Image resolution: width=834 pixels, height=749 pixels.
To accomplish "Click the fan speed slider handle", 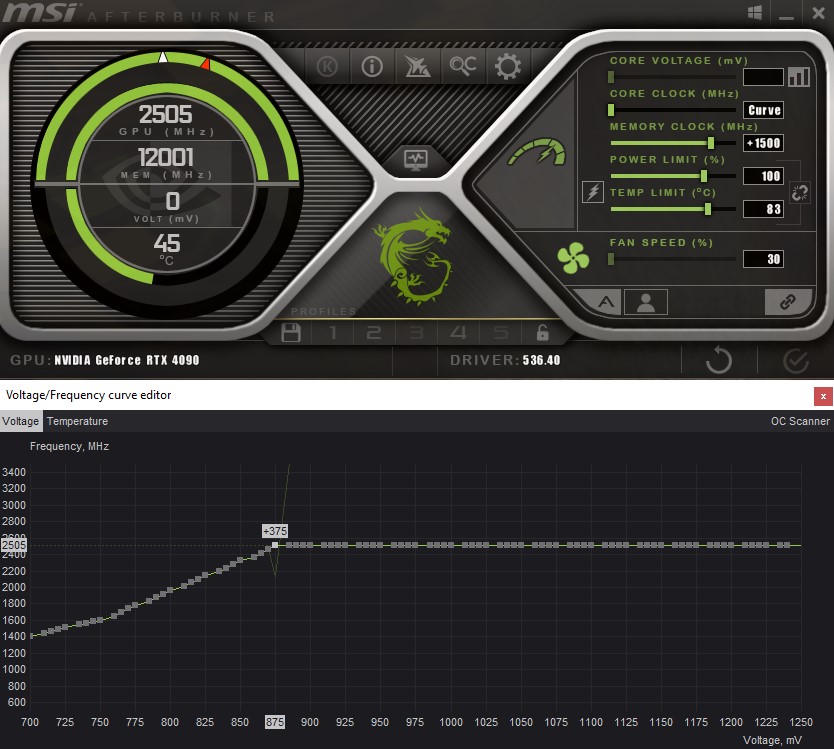I will 611,259.
